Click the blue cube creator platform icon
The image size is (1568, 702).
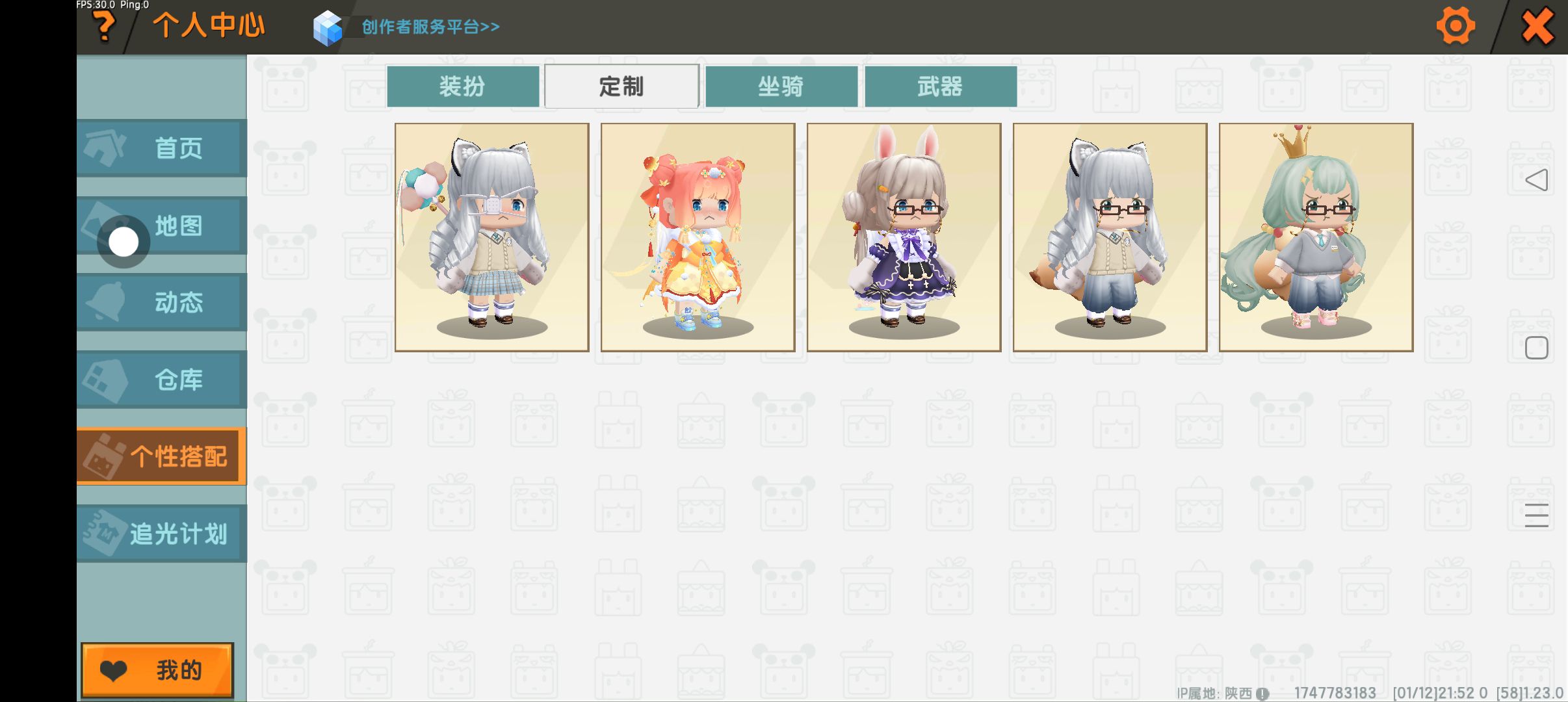click(327, 27)
